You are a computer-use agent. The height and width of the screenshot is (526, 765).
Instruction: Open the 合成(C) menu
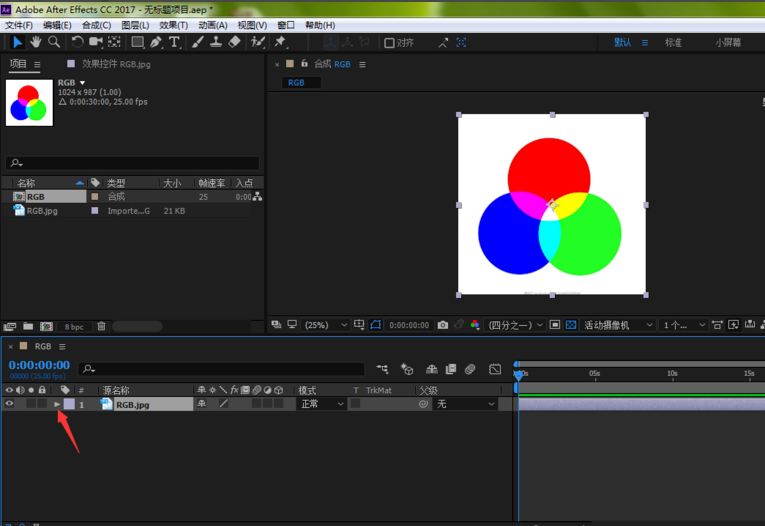96,25
